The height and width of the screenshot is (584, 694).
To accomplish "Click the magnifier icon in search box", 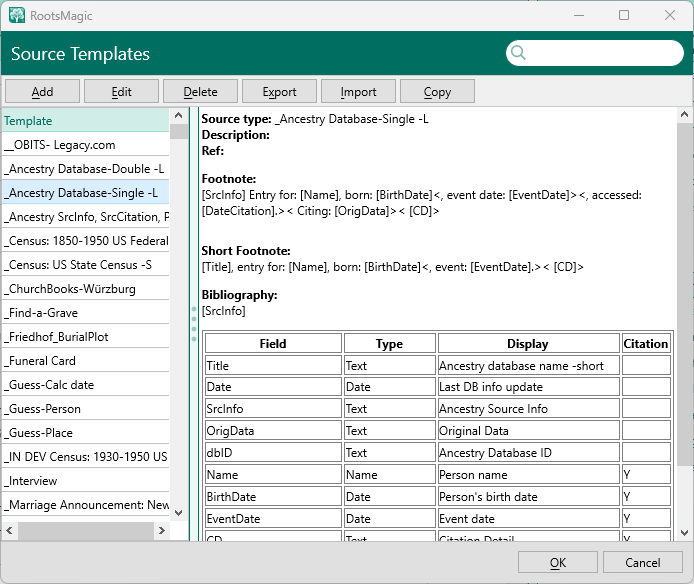I will (x=518, y=54).
